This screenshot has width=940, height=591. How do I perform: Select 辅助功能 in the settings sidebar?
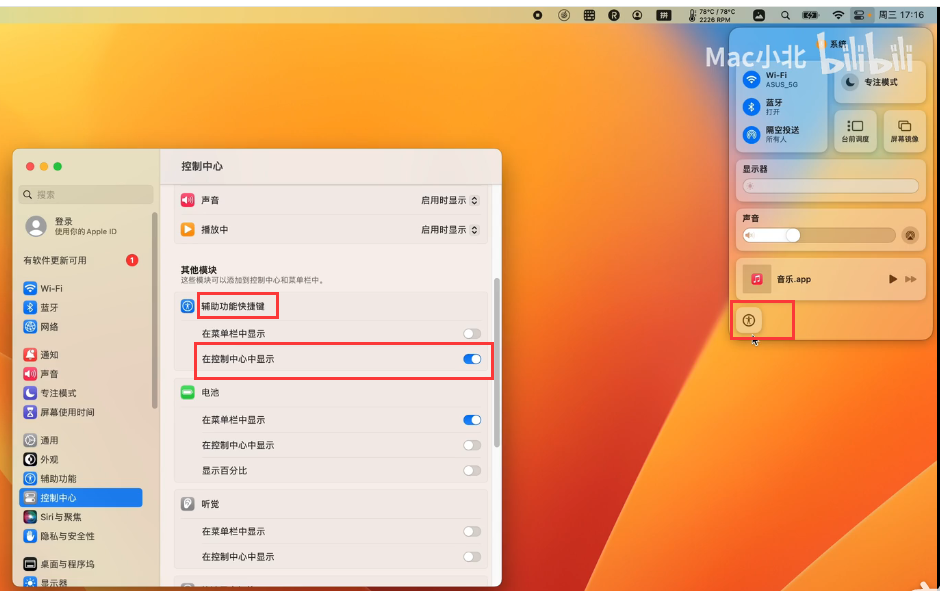(81, 479)
